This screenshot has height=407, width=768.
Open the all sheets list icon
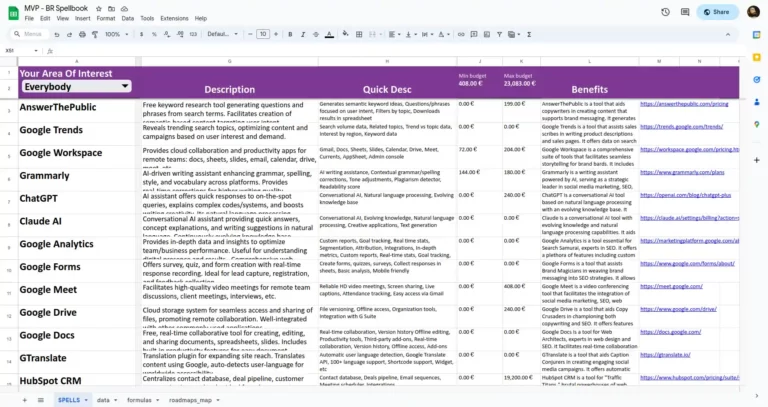point(41,400)
